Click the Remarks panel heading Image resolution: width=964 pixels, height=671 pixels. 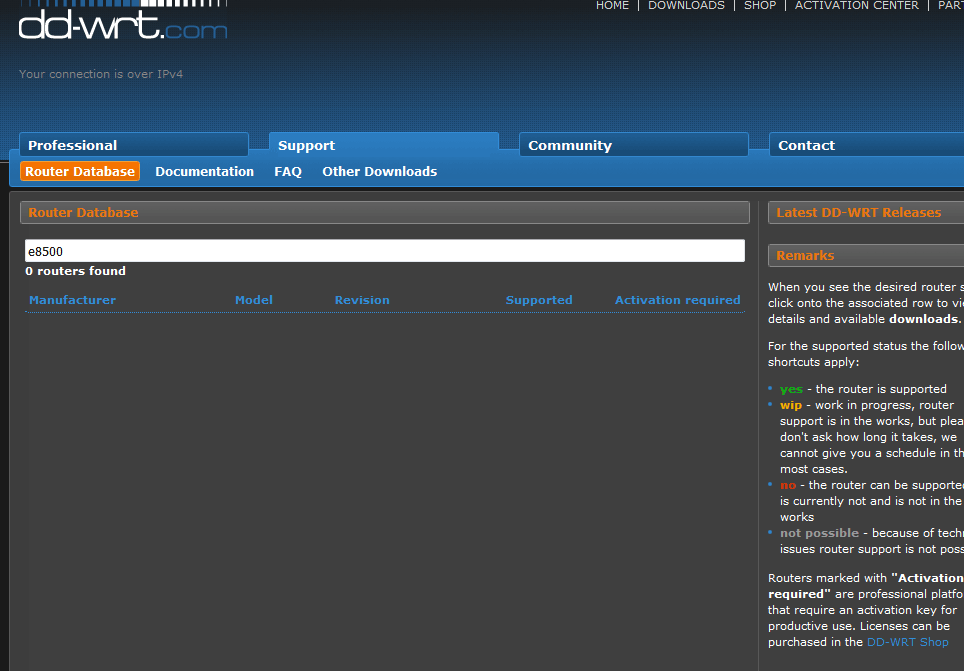866,256
